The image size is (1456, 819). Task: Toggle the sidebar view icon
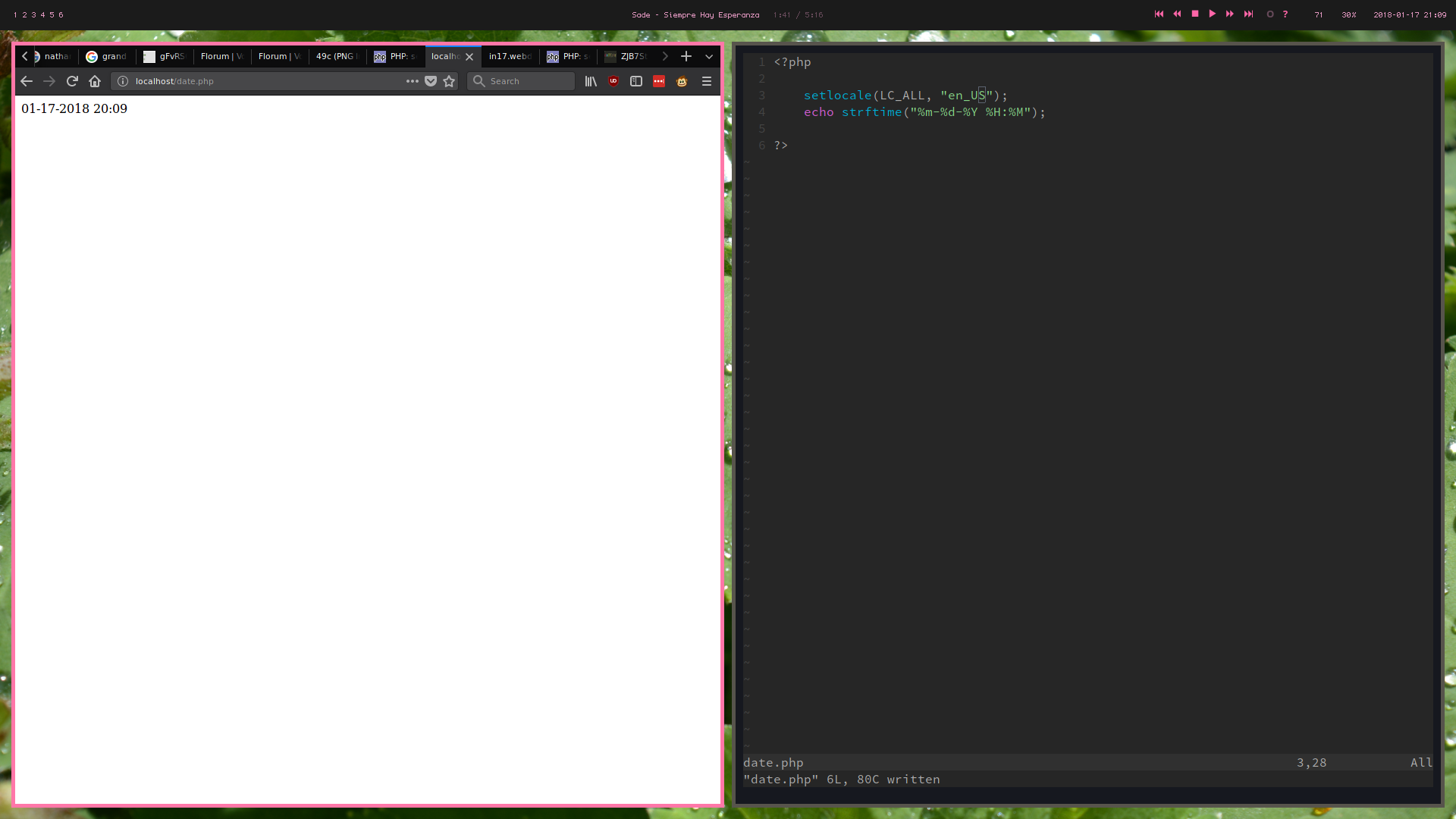coord(636,81)
